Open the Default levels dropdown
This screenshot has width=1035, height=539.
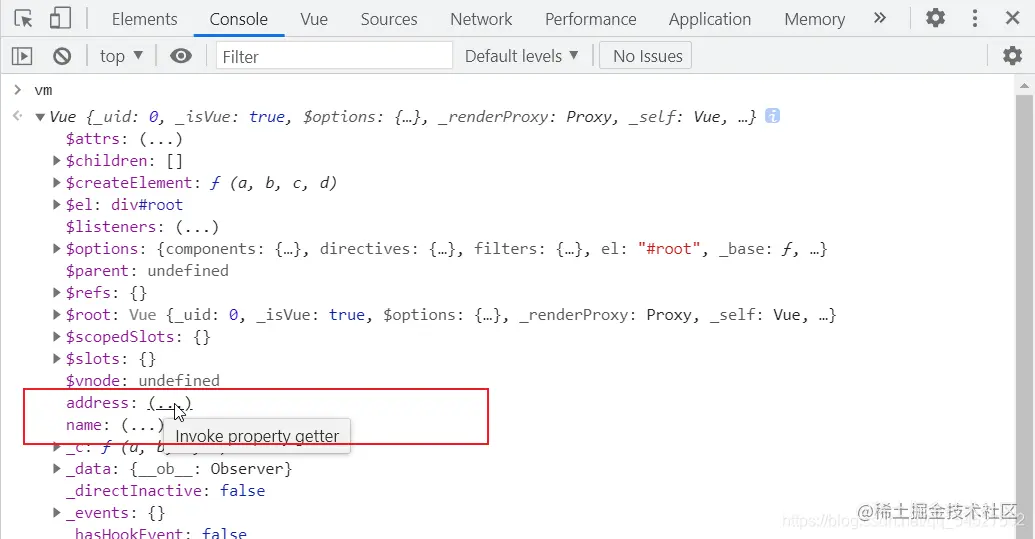521,56
